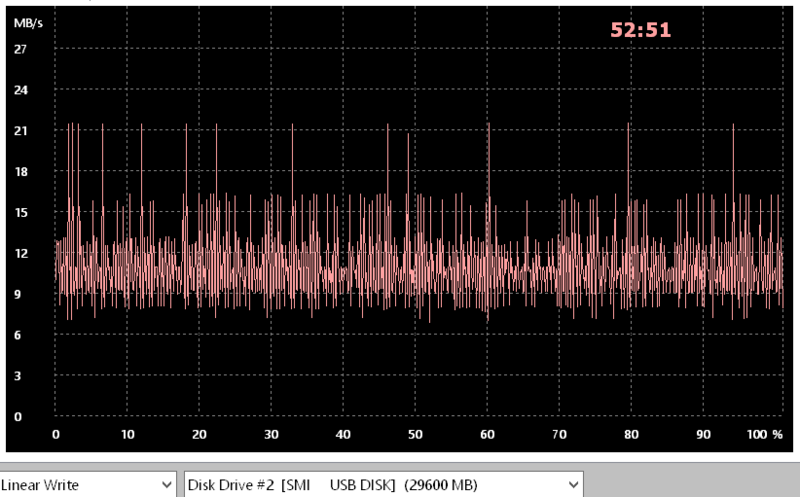Click the 24 mark on the speed axis

tap(20, 89)
